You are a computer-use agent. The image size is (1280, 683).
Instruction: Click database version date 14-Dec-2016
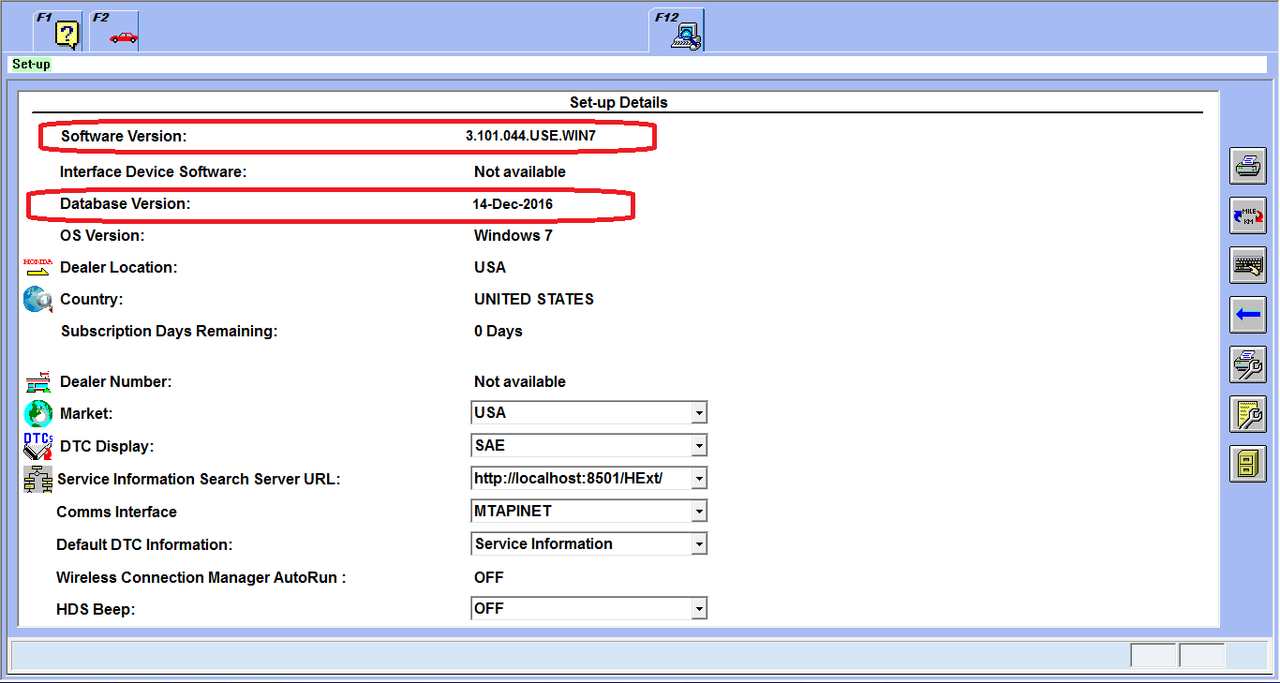tap(513, 204)
